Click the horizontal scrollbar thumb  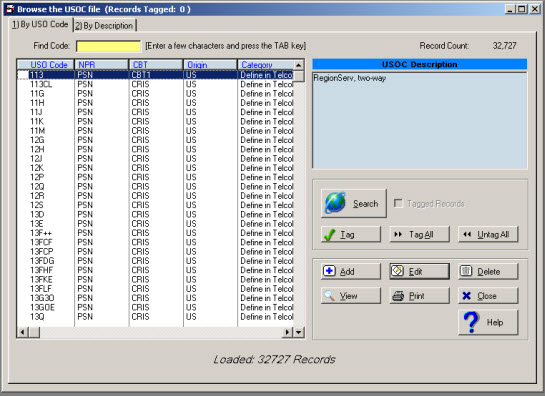tap(34, 332)
